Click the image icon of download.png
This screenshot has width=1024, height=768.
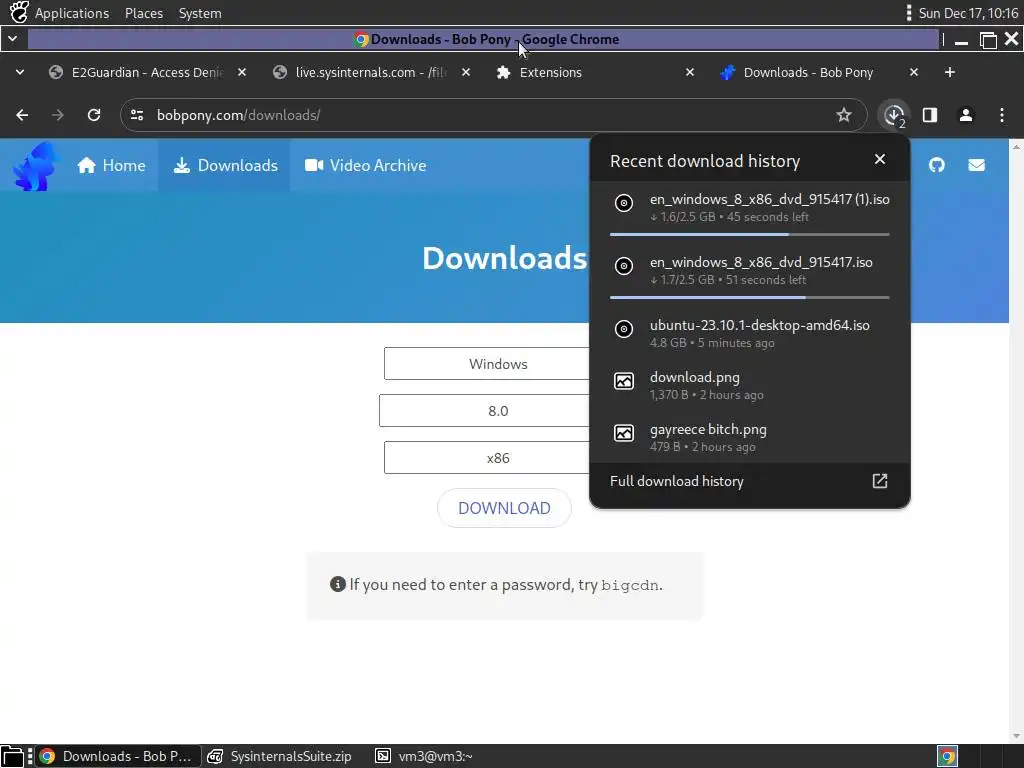(x=624, y=381)
